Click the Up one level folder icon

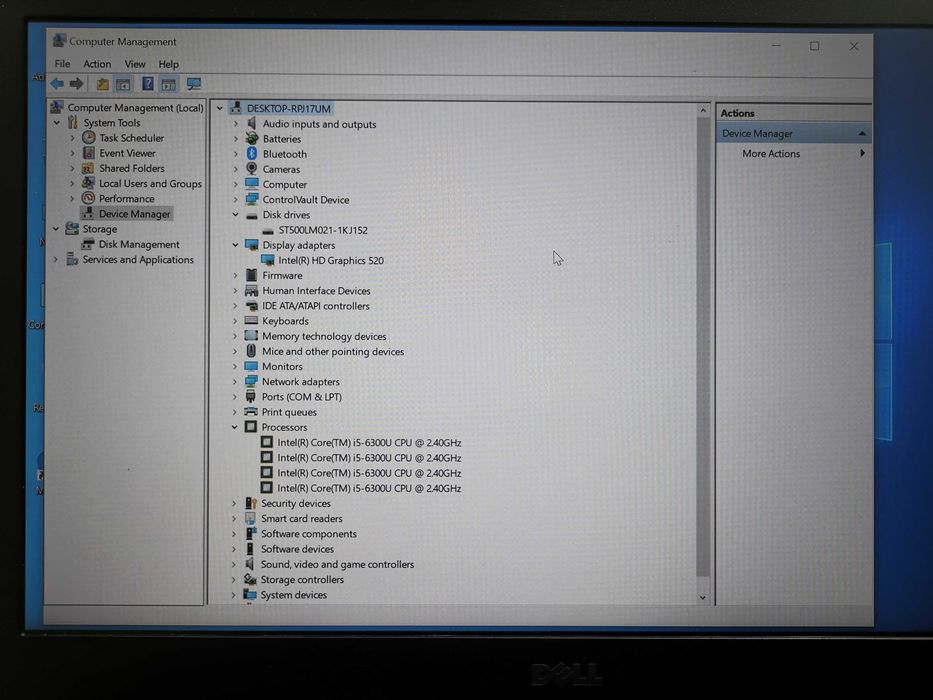pyautogui.click(x=103, y=85)
